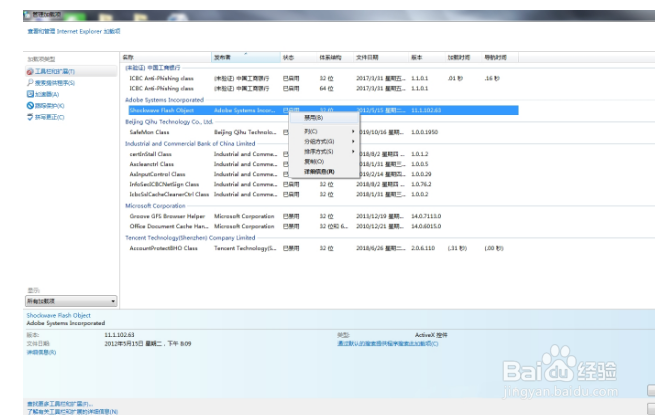The height and width of the screenshot is (415, 655).
Task: Sort by the Load Time (加载时间) column
Action: [x=463, y=57]
